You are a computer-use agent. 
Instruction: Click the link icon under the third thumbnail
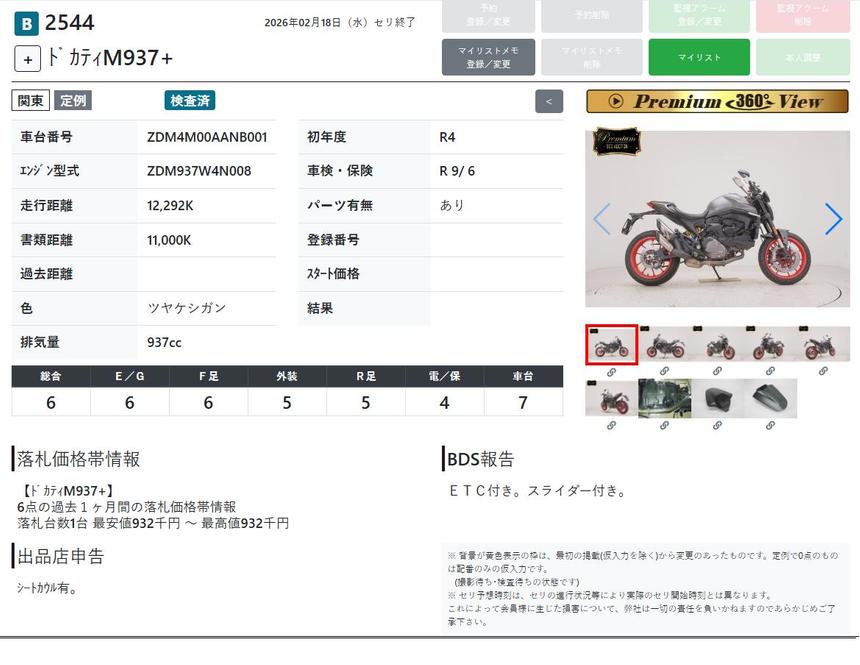point(717,371)
